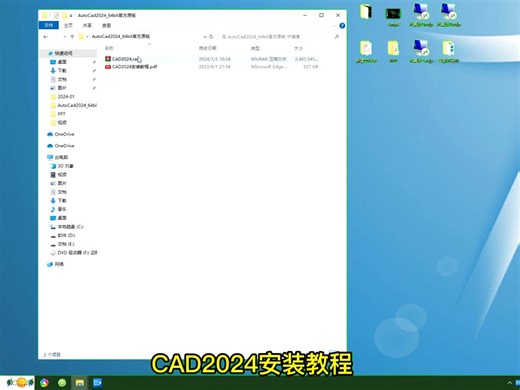Viewport: 520px width, 390px height.
Task: Open the blue recorder taskbar icon
Action: 98,383
